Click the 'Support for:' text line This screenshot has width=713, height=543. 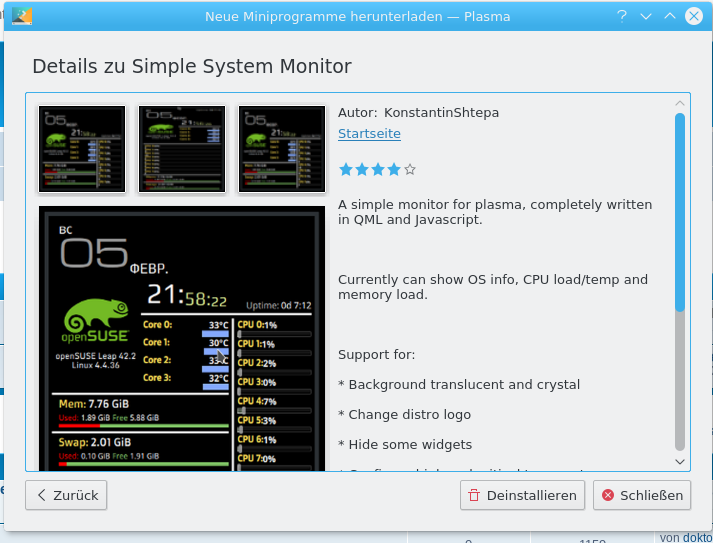coord(377,355)
